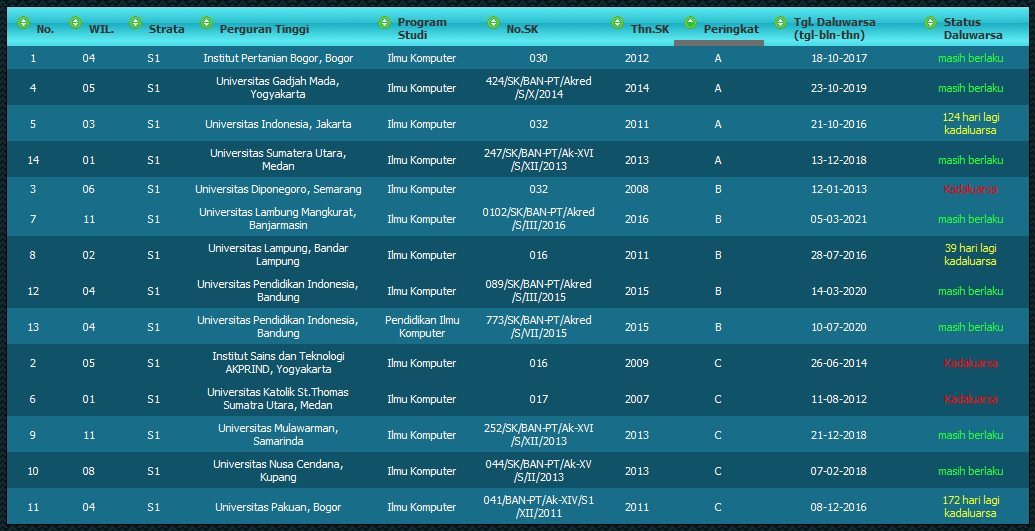This screenshot has width=1035, height=531.
Task: Click the sort icon beside No.SK header
Action: (x=493, y=22)
